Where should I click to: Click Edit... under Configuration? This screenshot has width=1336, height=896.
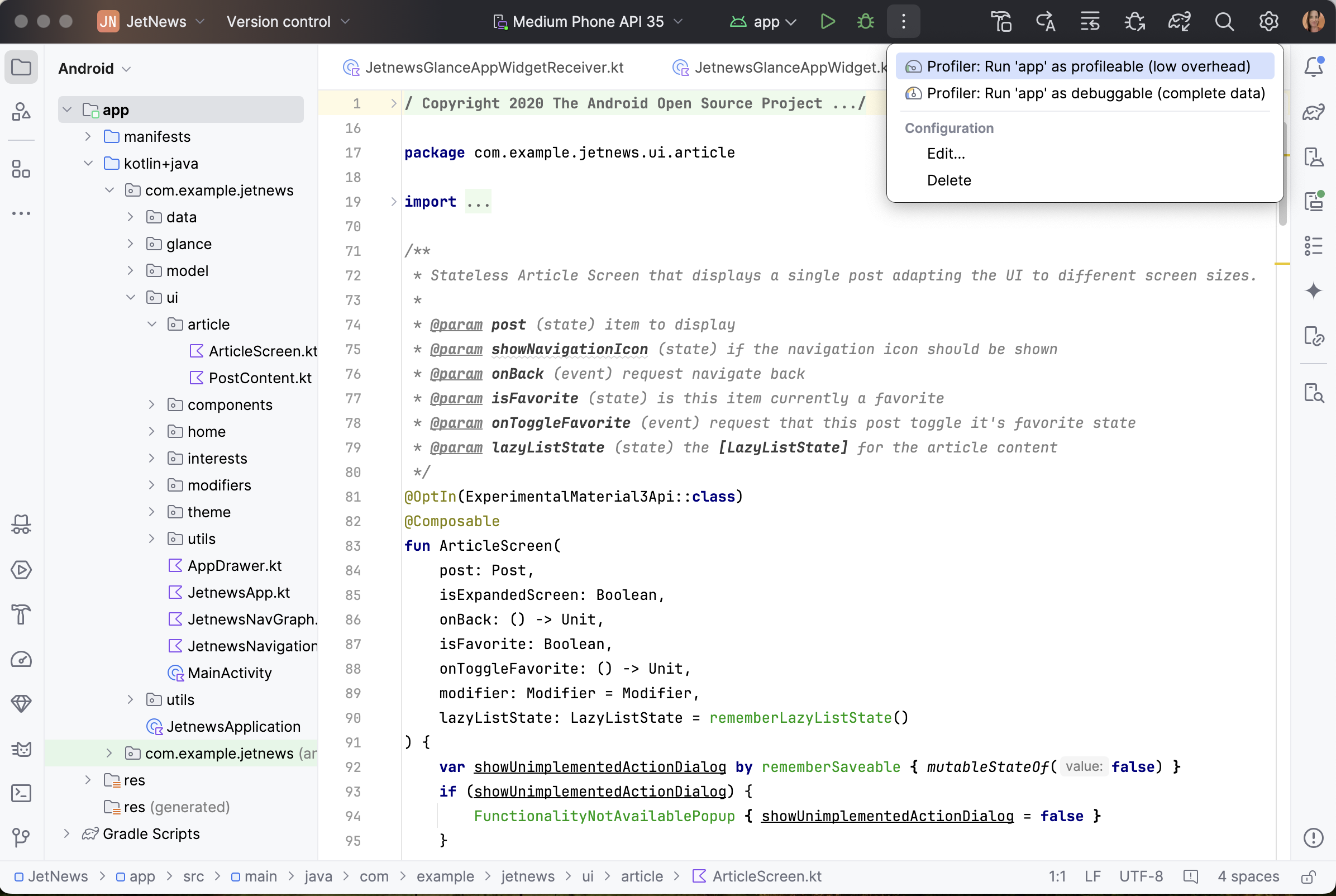click(946, 154)
